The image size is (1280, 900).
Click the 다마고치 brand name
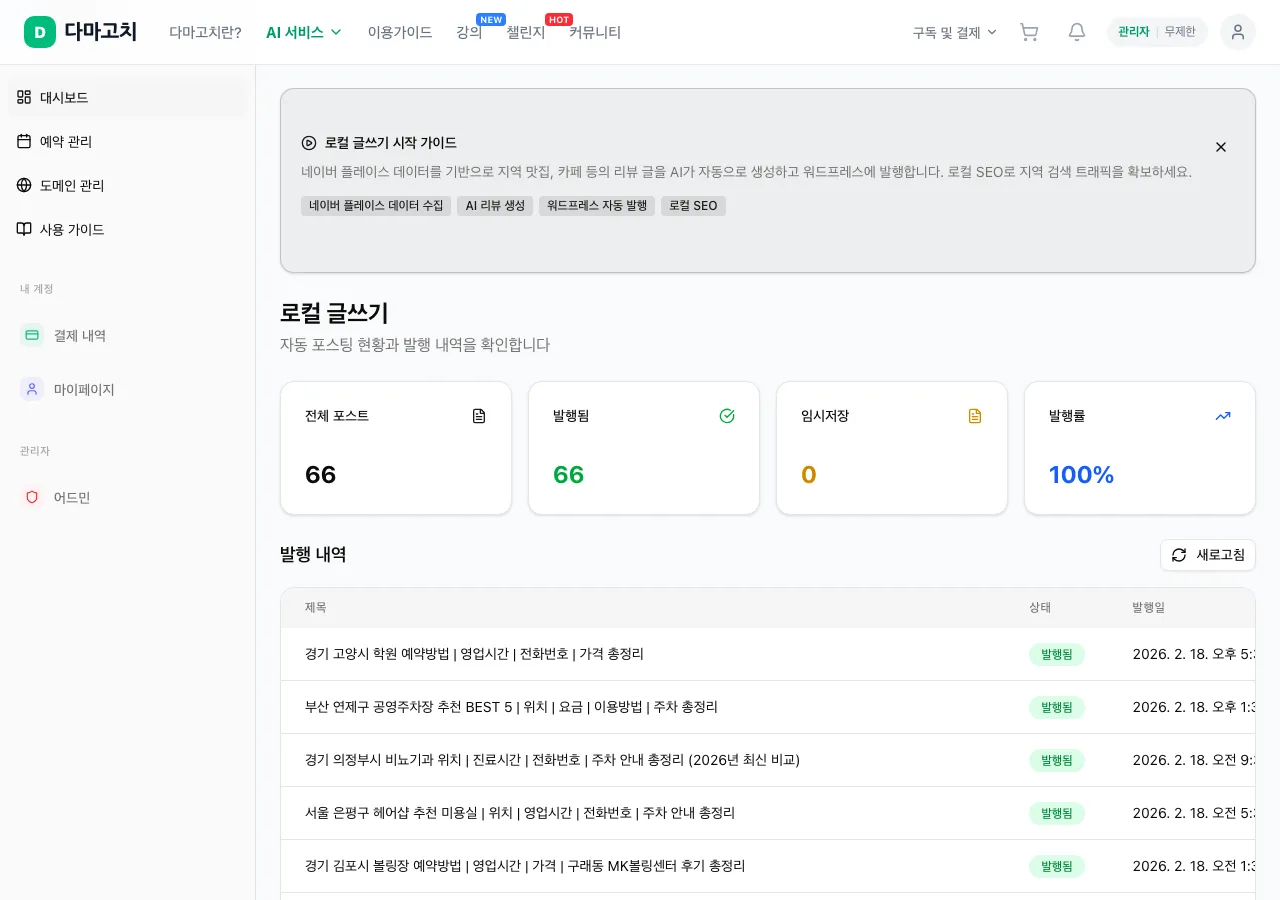click(x=100, y=32)
